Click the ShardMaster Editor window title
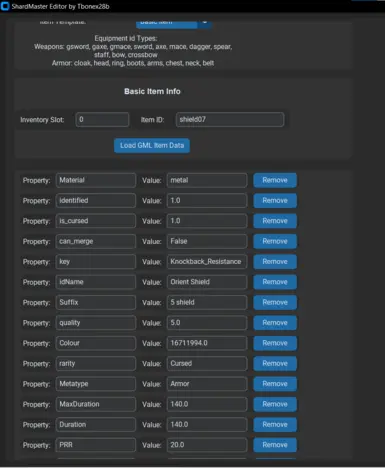This screenshot has height=468, width=385. [60, 6]
